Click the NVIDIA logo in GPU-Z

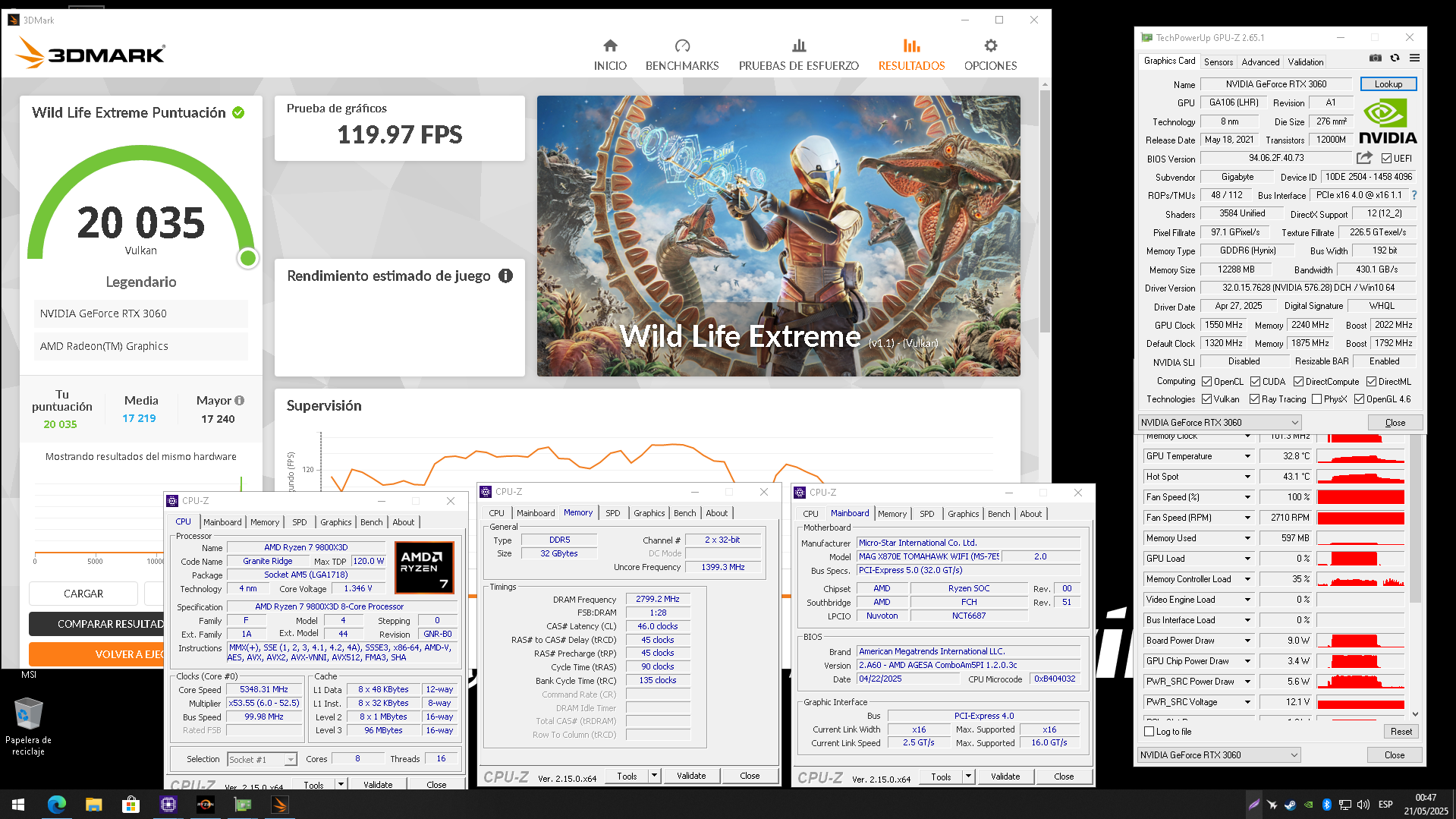[x=1387, y=121]
